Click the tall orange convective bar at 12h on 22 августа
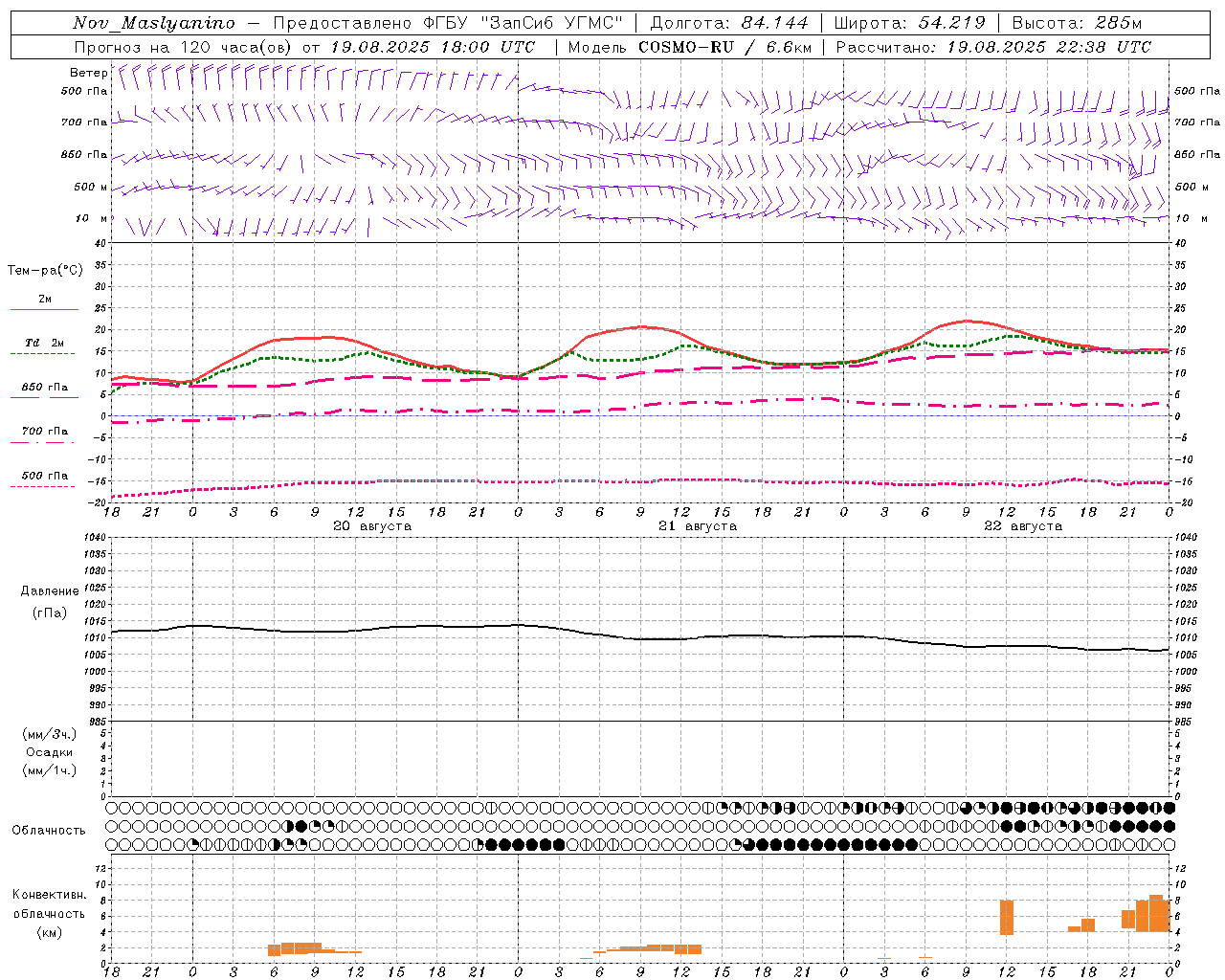The width and height of the screenshot is (1225, 980). (x=1007, y=918)
